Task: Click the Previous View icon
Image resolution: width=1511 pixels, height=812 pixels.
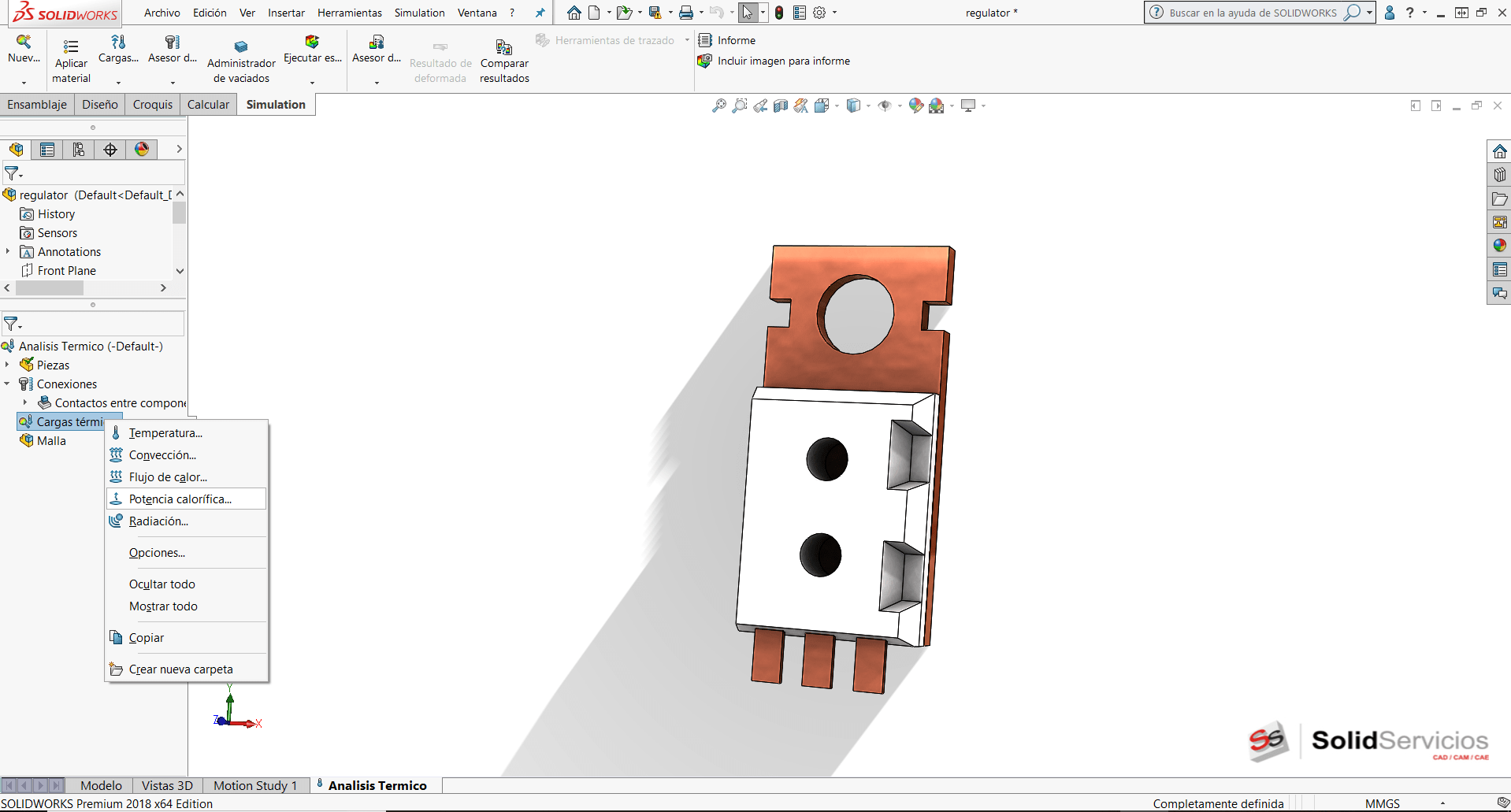Action: coord(760,106)
